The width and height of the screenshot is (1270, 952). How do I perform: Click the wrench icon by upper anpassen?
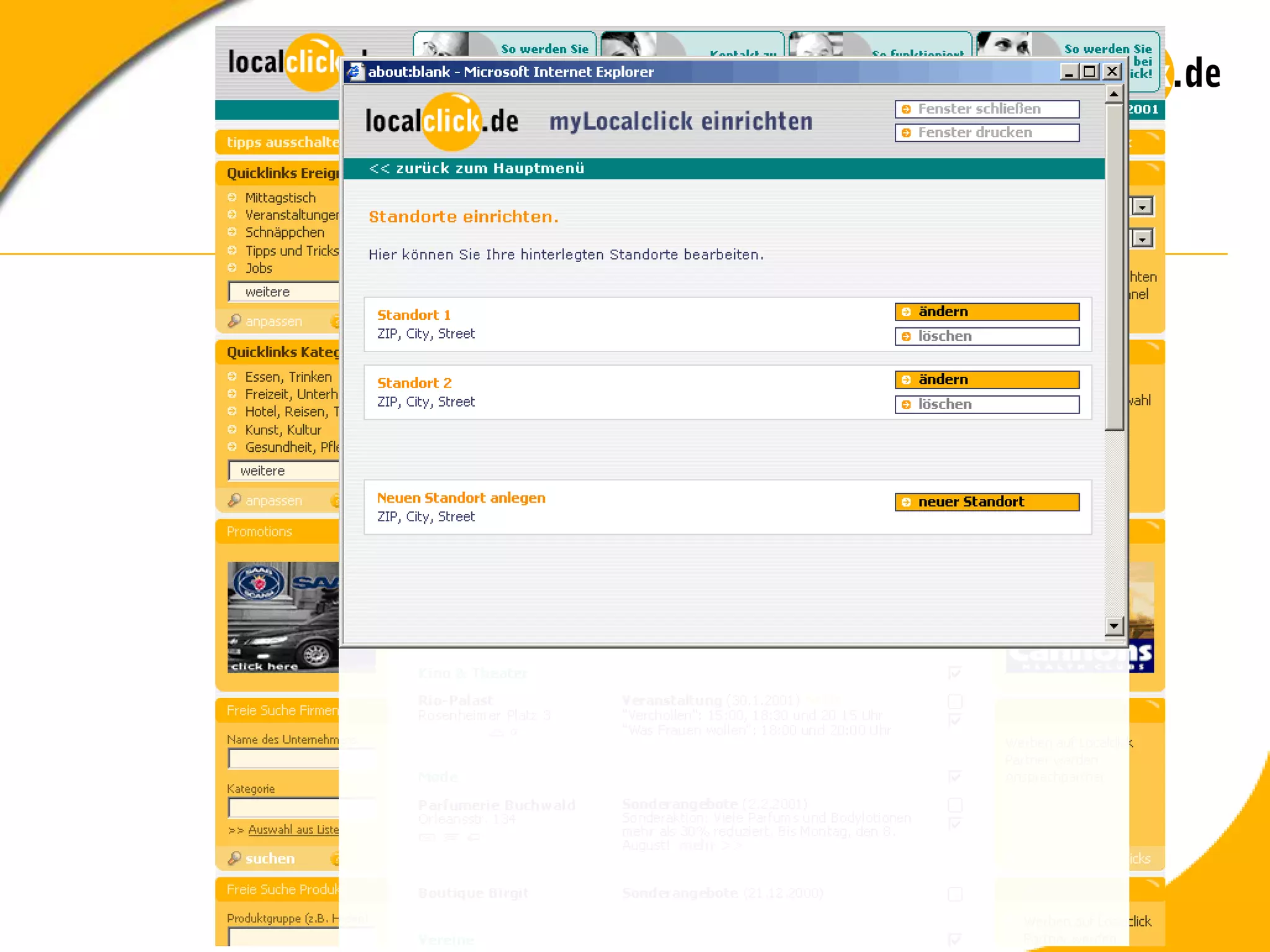pyautogui.click(x=234, y=321)
